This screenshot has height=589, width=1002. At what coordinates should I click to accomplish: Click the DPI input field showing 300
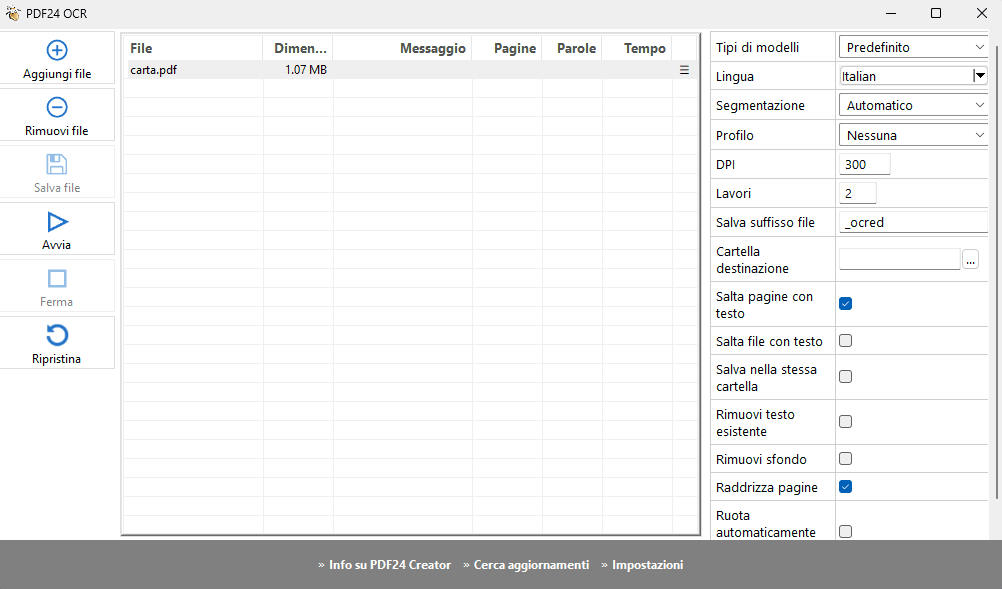tap(864, 164)
